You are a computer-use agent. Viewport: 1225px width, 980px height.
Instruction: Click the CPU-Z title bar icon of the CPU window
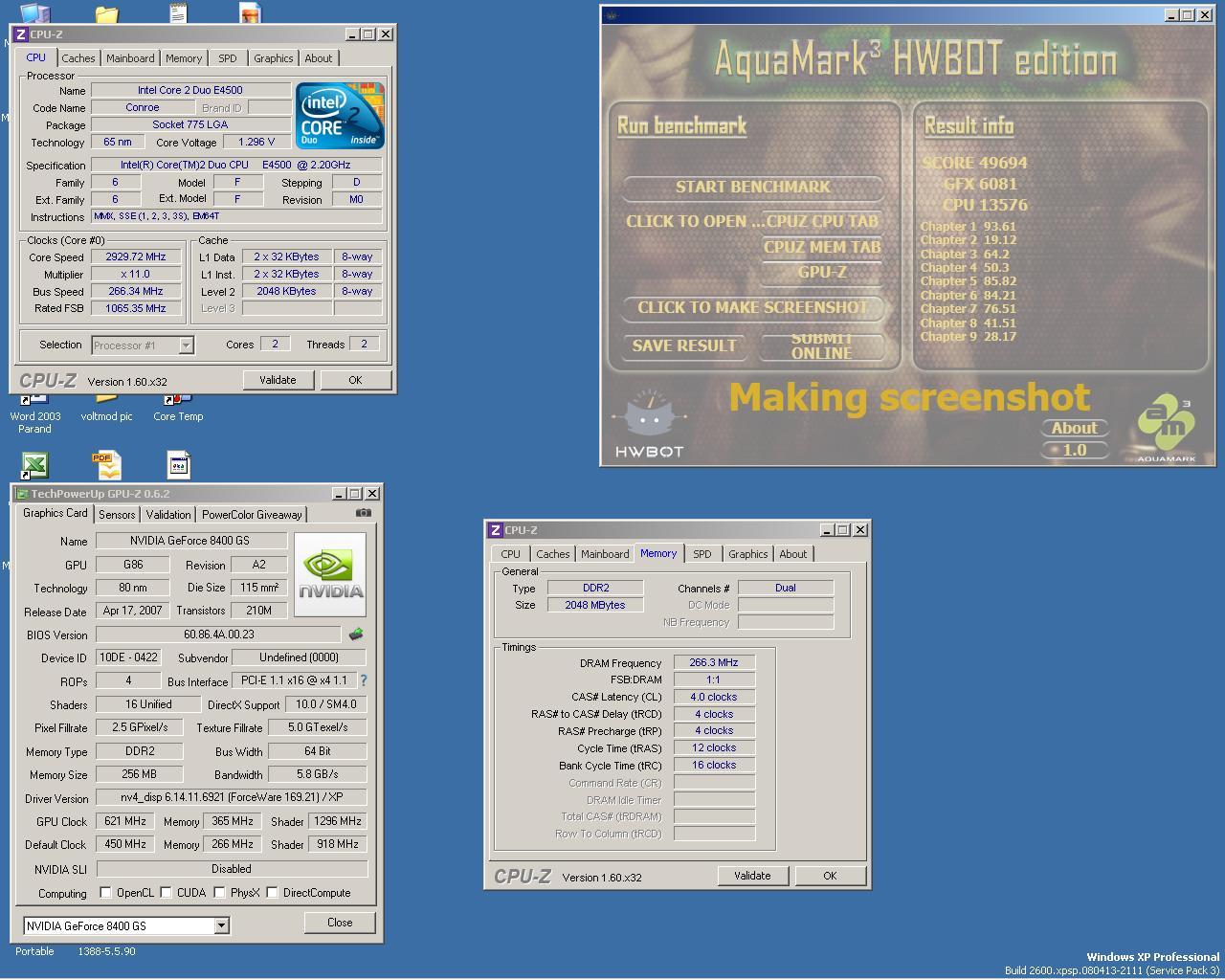click(x=21, y=33)
